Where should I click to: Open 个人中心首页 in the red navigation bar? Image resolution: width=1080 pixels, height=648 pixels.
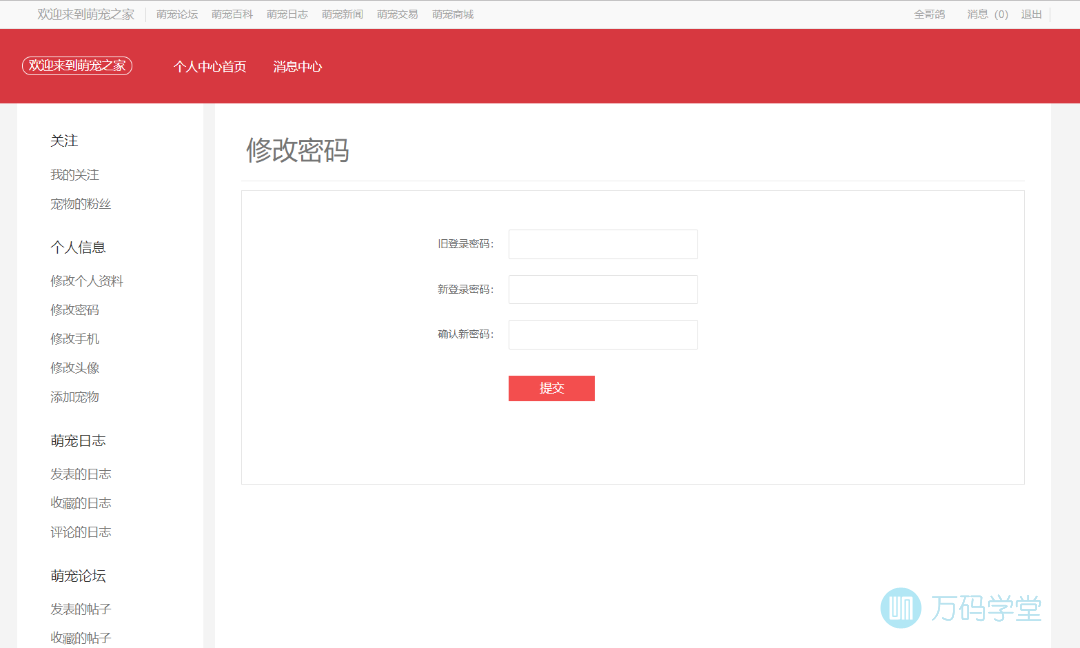(210, 67)
